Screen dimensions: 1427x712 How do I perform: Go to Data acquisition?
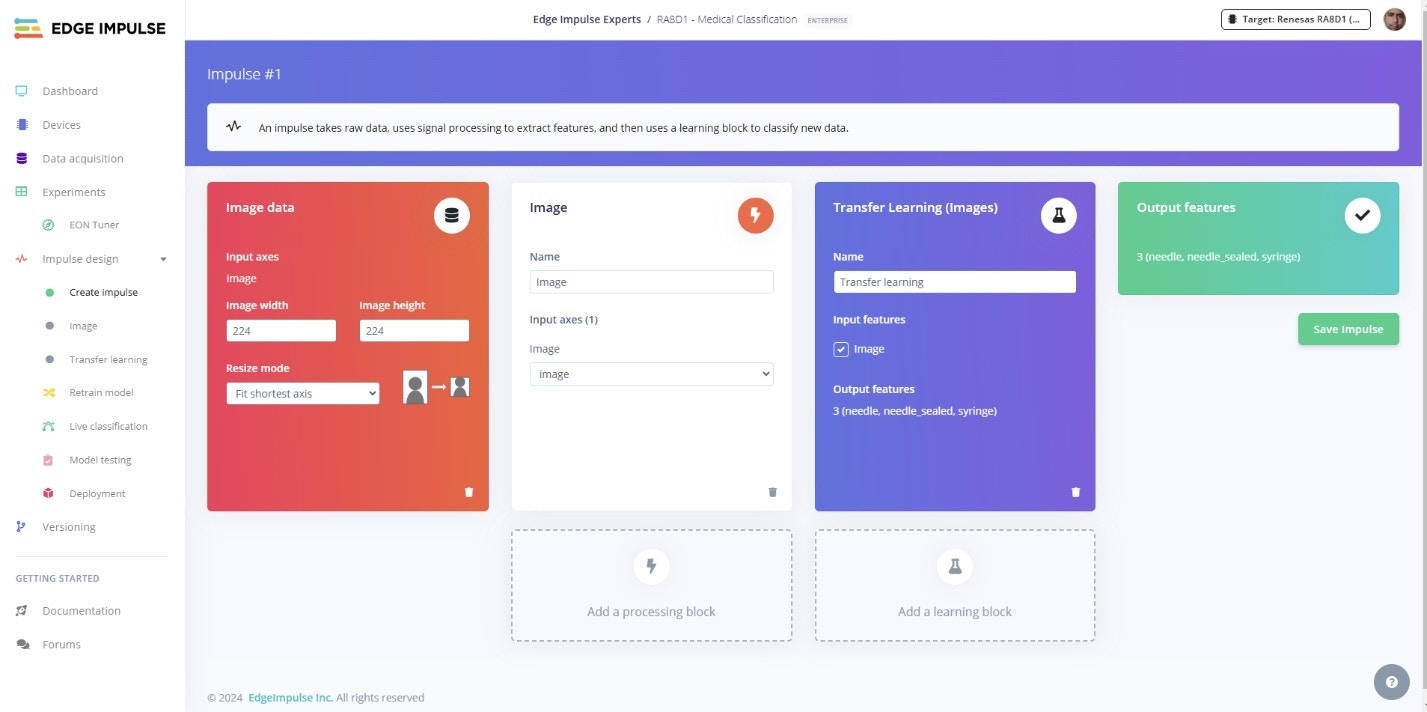83,158
